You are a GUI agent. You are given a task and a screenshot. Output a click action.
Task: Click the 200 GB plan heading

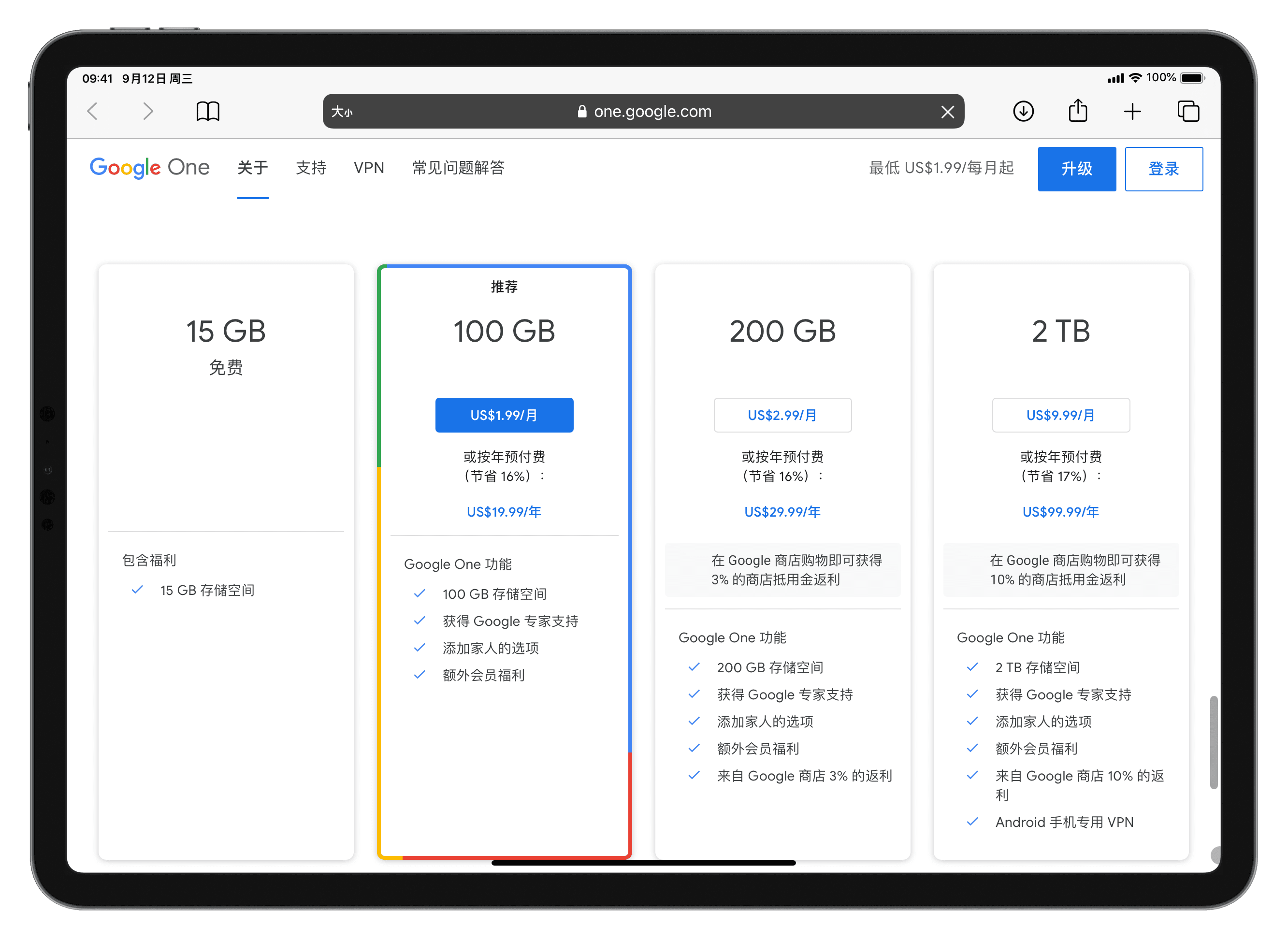(x=782, y=331)
